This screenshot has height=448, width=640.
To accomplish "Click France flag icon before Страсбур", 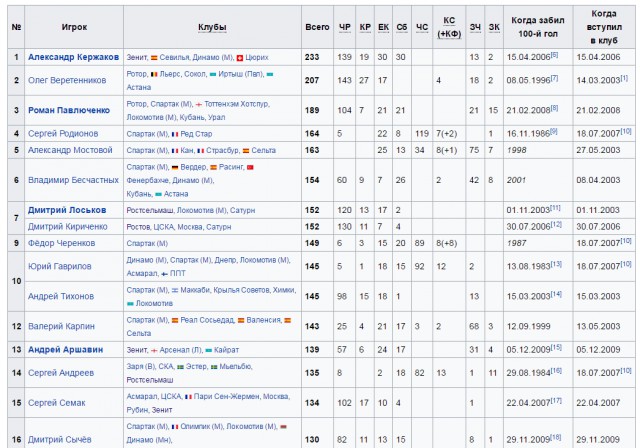I will point(201,151).
